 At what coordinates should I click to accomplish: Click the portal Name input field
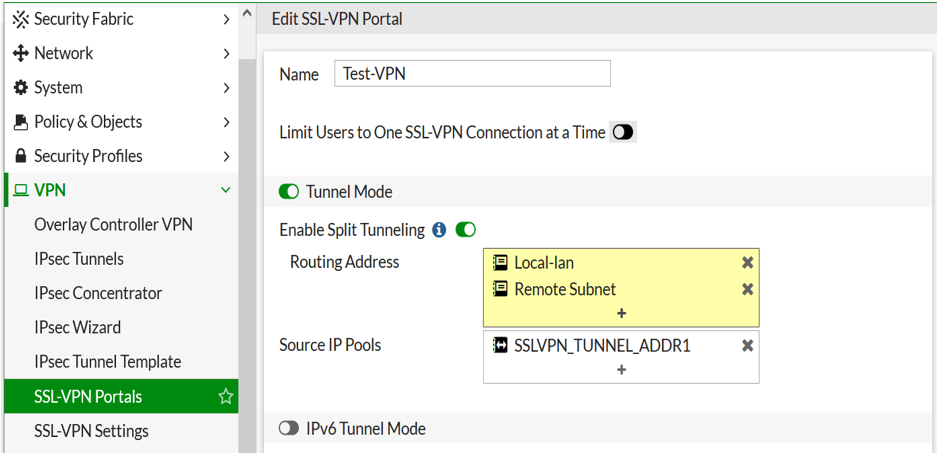[x=472, y=74]
